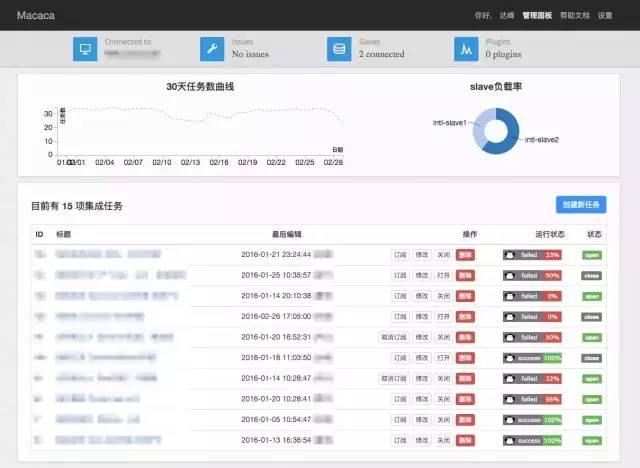Open the 管理面板 nav item
This screenshot has width=640, height=468.
[537, 16]
